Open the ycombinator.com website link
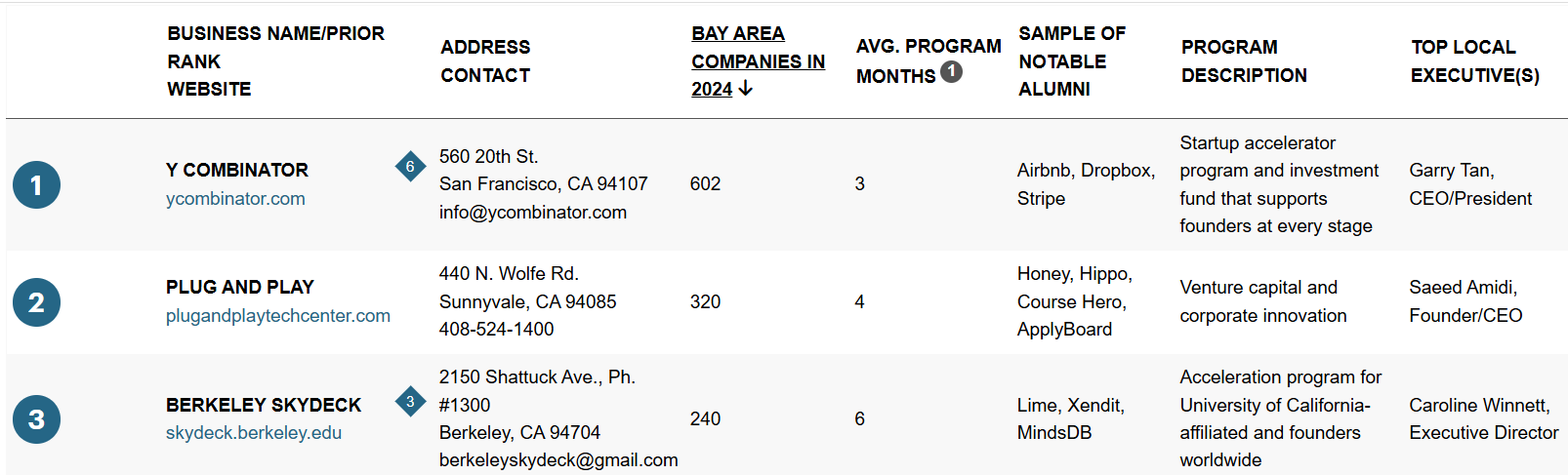The width and height of the screenshot is (1568, 475). click(235, 199)
